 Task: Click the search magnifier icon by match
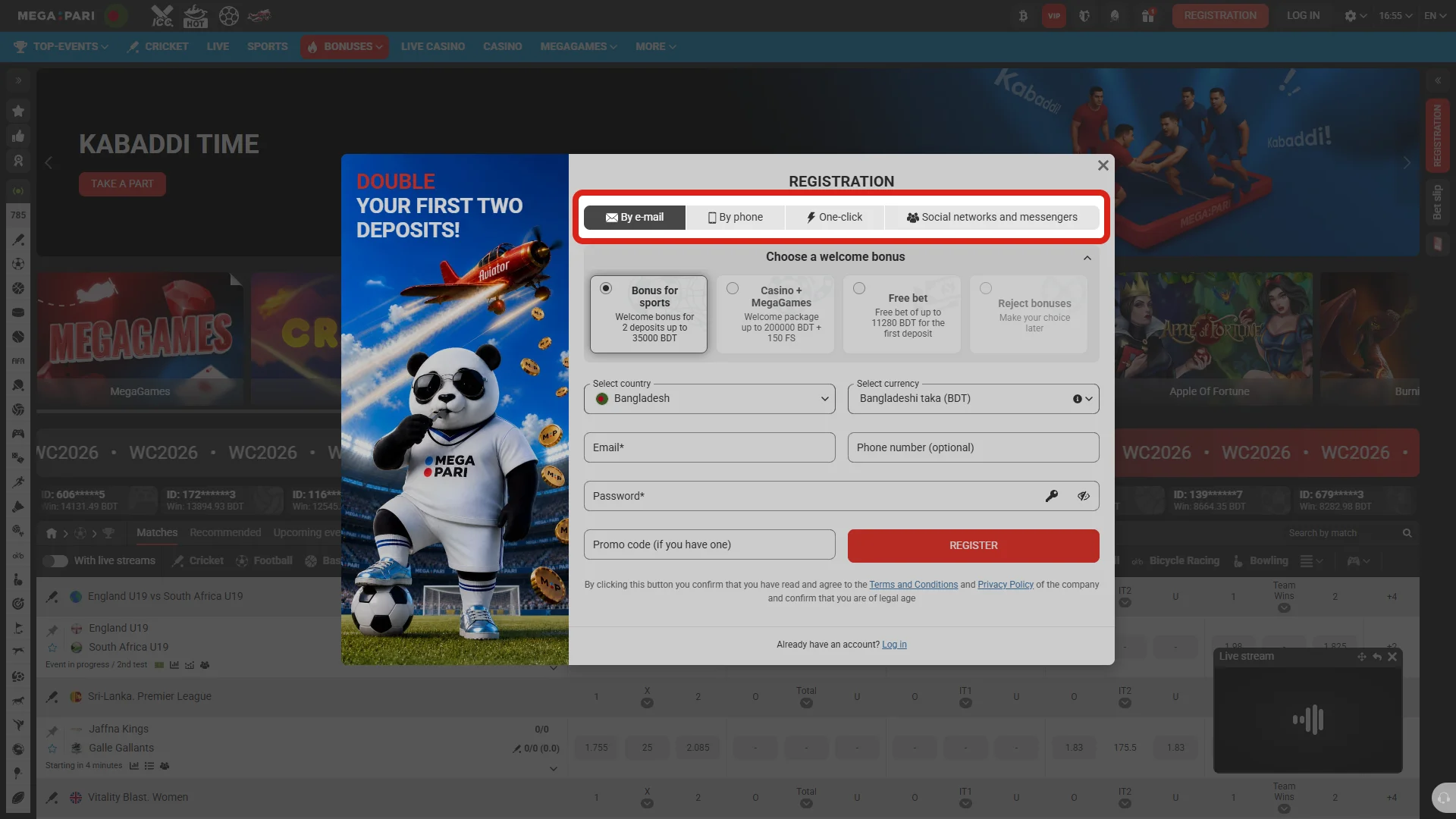pos(1407,533)
